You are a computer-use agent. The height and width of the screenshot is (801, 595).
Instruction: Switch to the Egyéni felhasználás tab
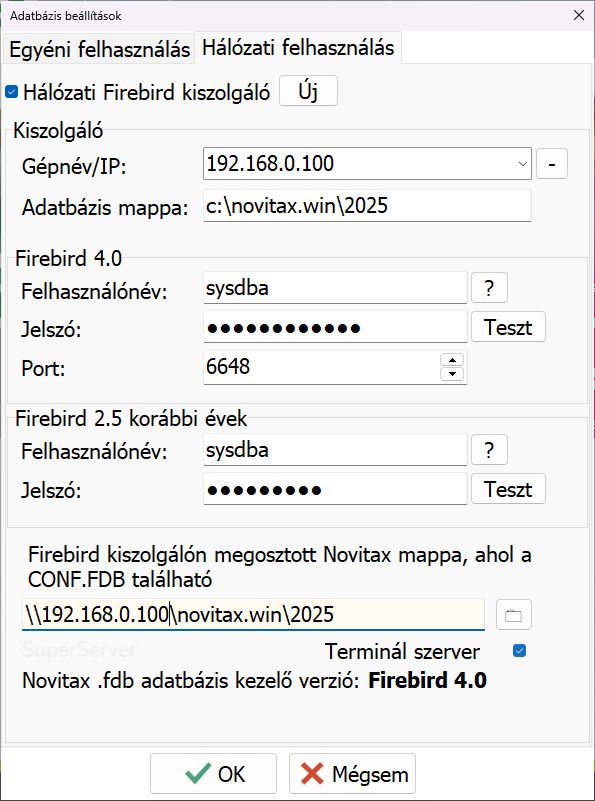99,50
